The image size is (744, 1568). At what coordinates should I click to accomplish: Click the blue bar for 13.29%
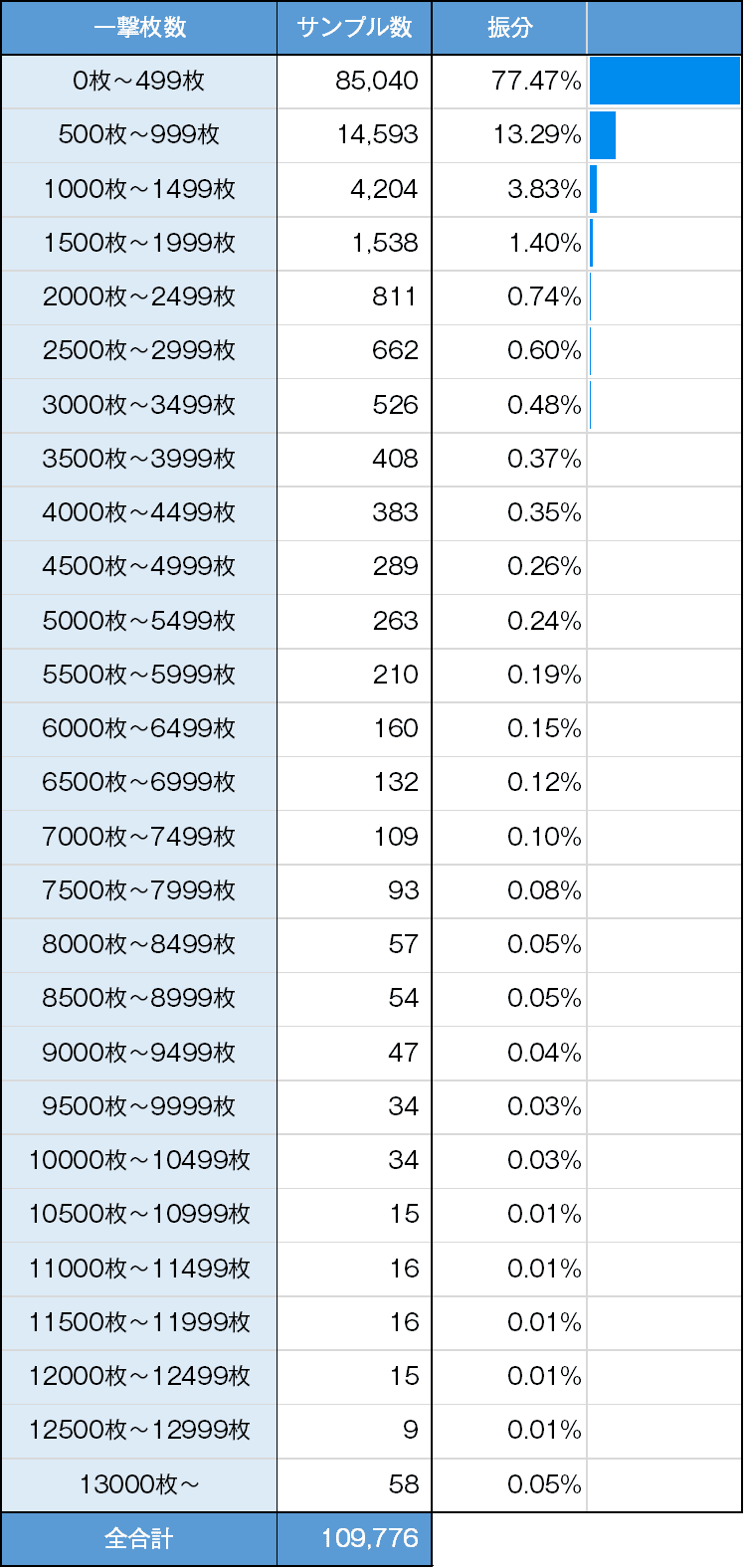[x=603, y=135]
